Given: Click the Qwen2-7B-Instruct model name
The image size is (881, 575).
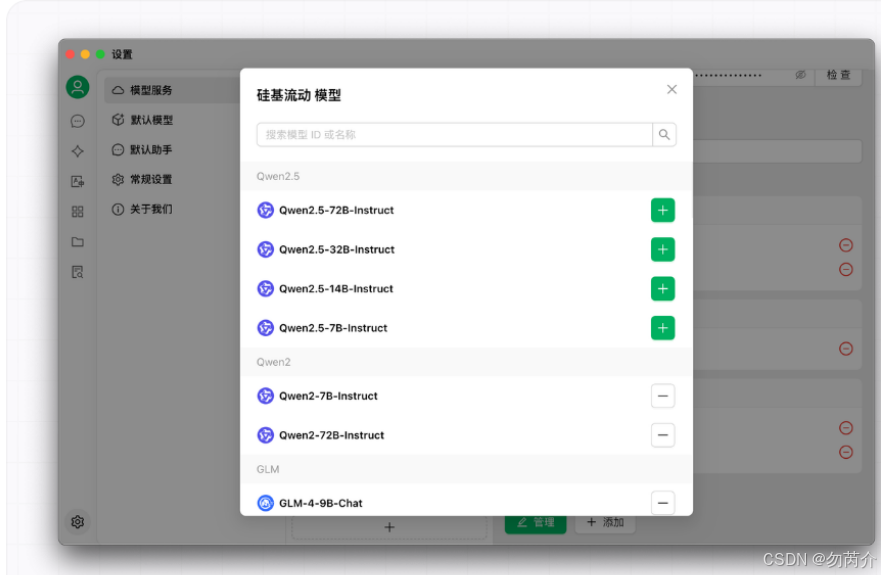Looking at the screenshot, I should click(328, 396).
